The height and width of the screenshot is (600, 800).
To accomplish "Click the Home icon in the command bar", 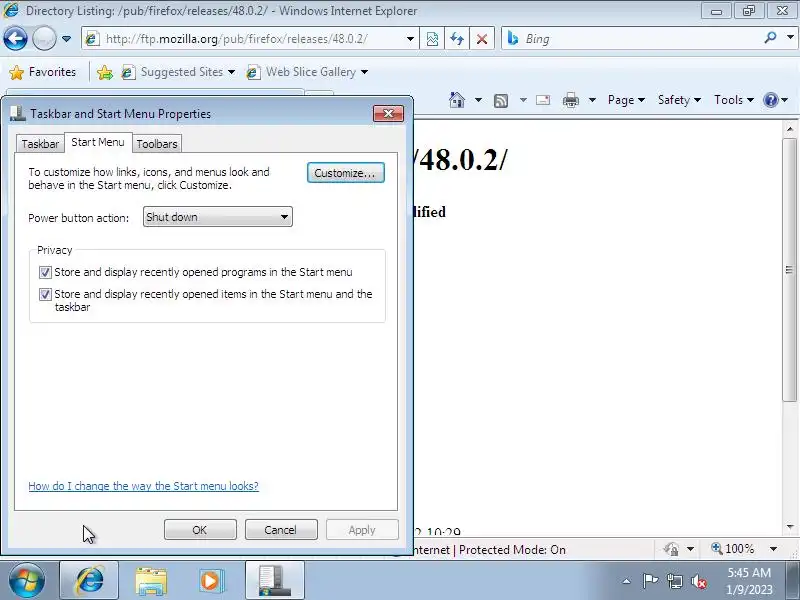I will click(x=457, y=100).
